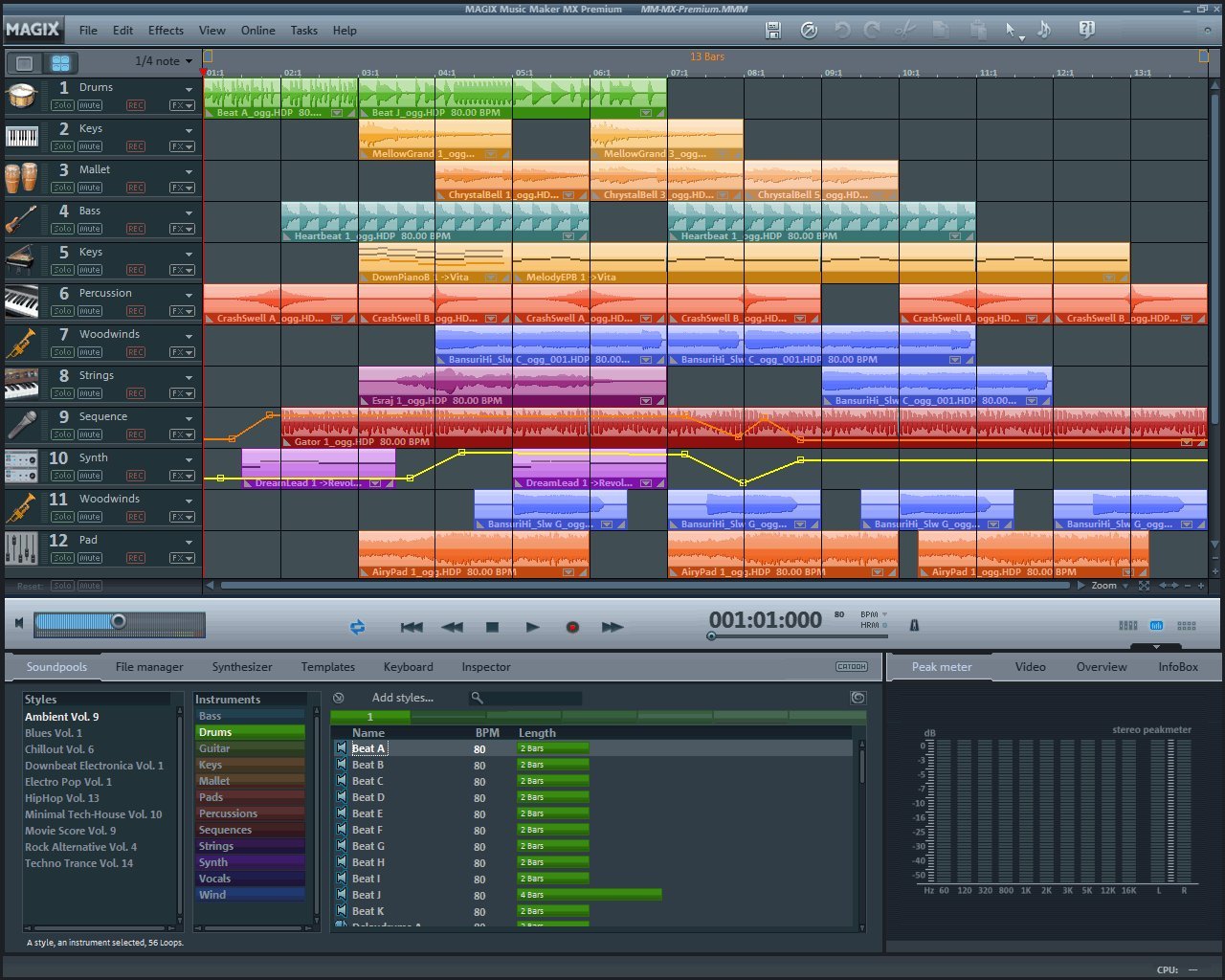The image size is (1225, 980).
Task: Click the scissors cut tool icon
Action: coord(904,30)
